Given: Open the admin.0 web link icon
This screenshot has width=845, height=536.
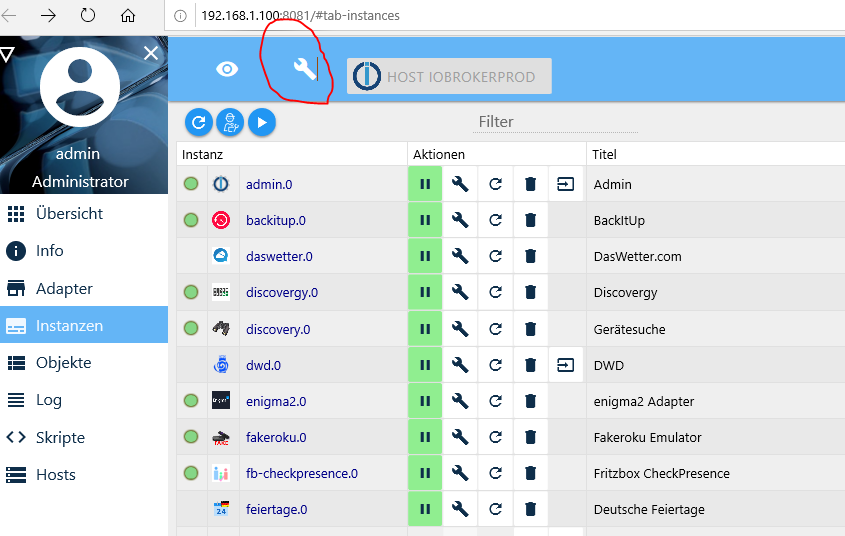Looking at the screenshot, I should 565,184.
